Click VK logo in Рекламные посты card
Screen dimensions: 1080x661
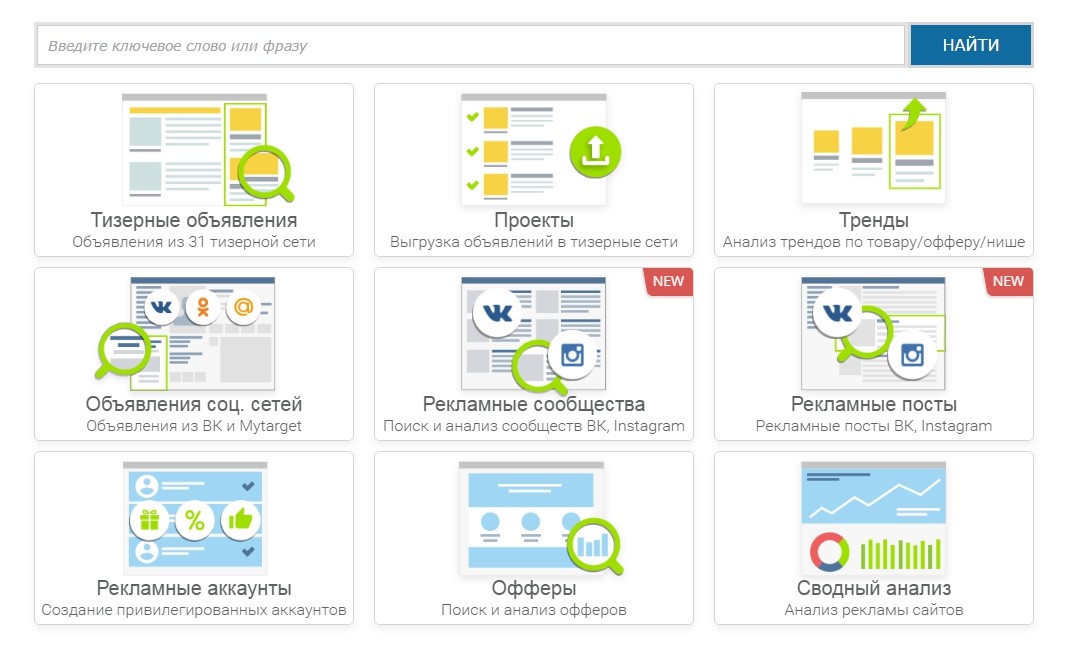(838, 313)
